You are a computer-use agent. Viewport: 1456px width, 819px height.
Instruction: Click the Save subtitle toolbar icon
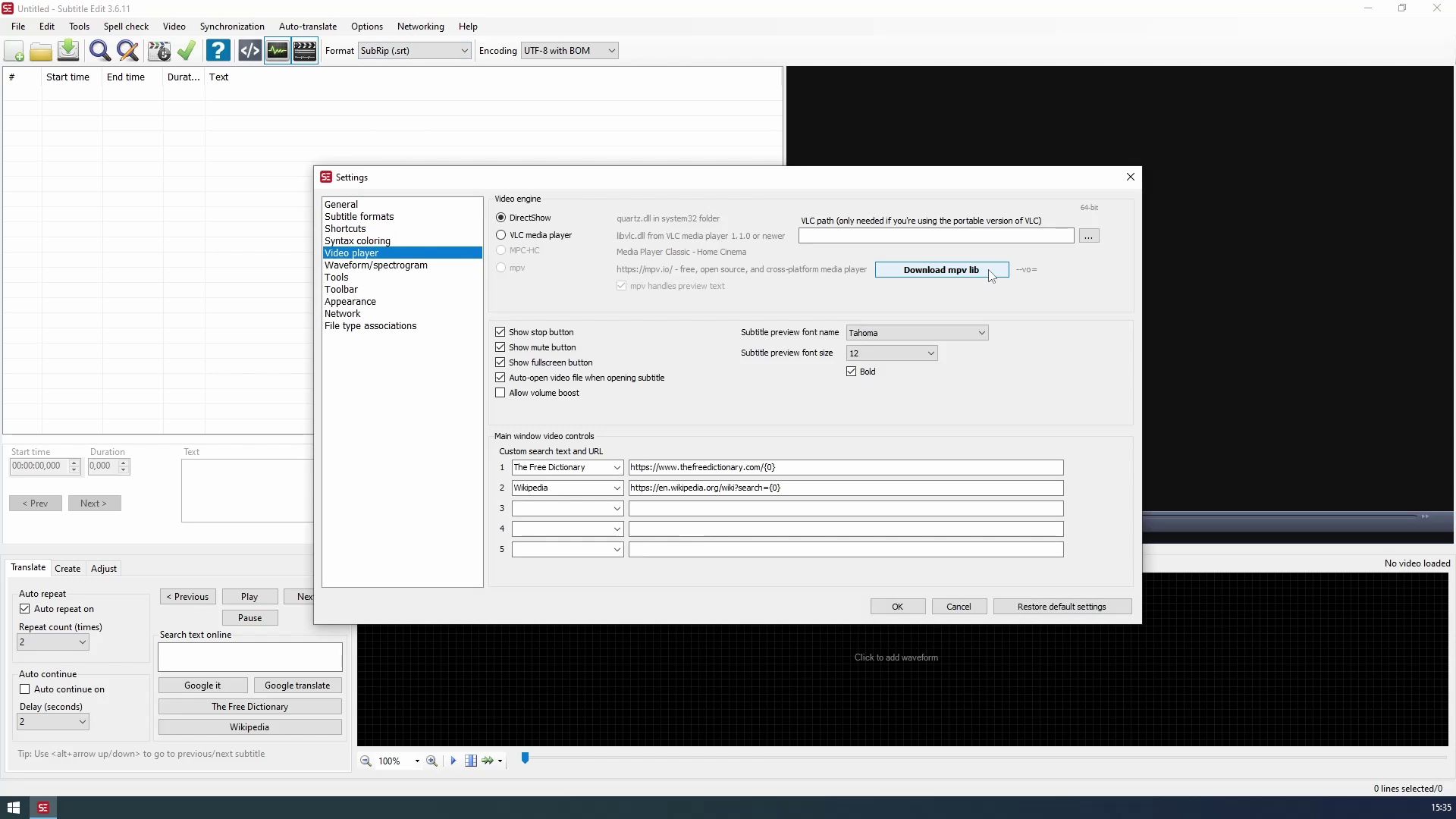click(68, 51)
